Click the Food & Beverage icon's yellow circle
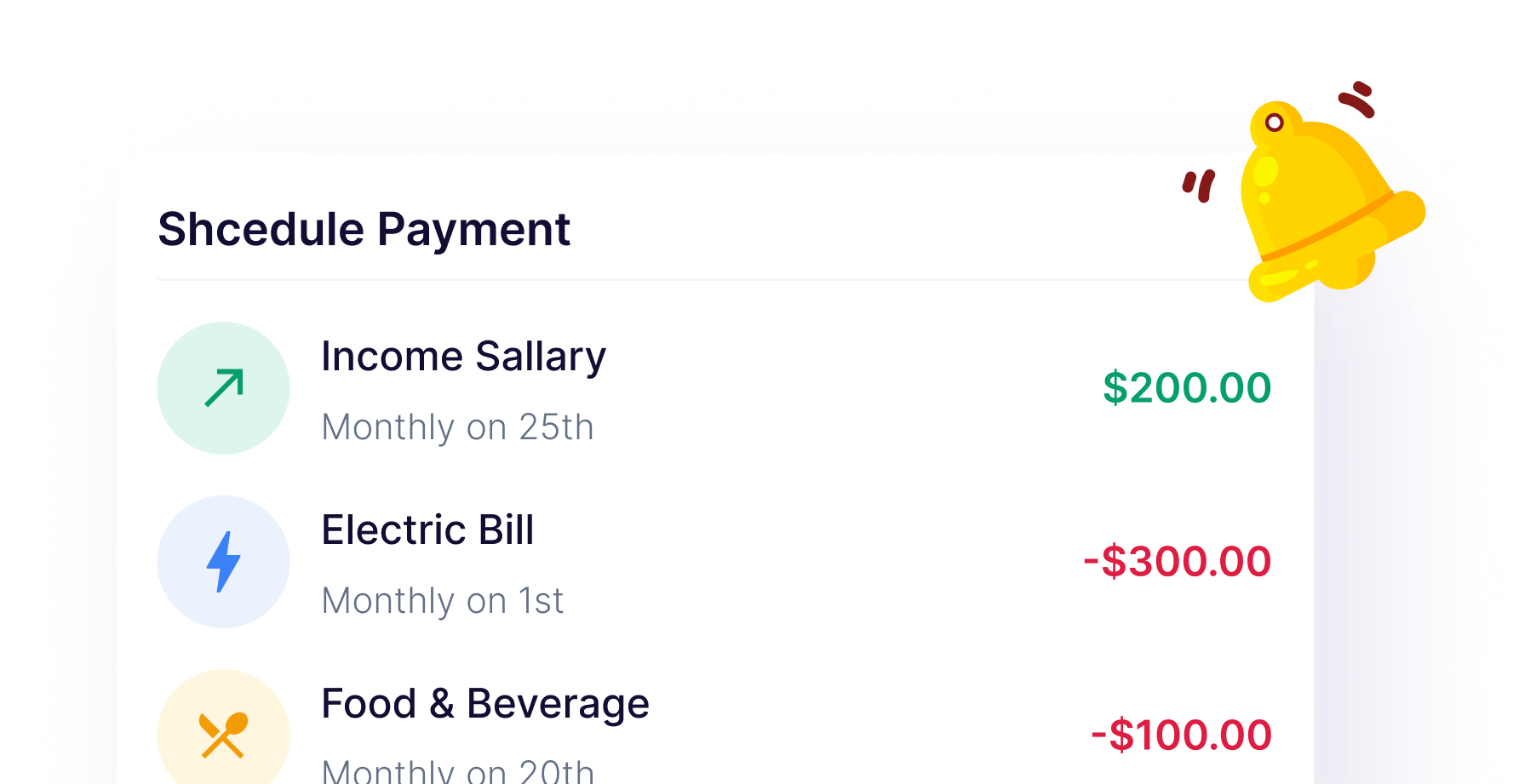This screenshot has width=1536, height=784. coord(224,734)
